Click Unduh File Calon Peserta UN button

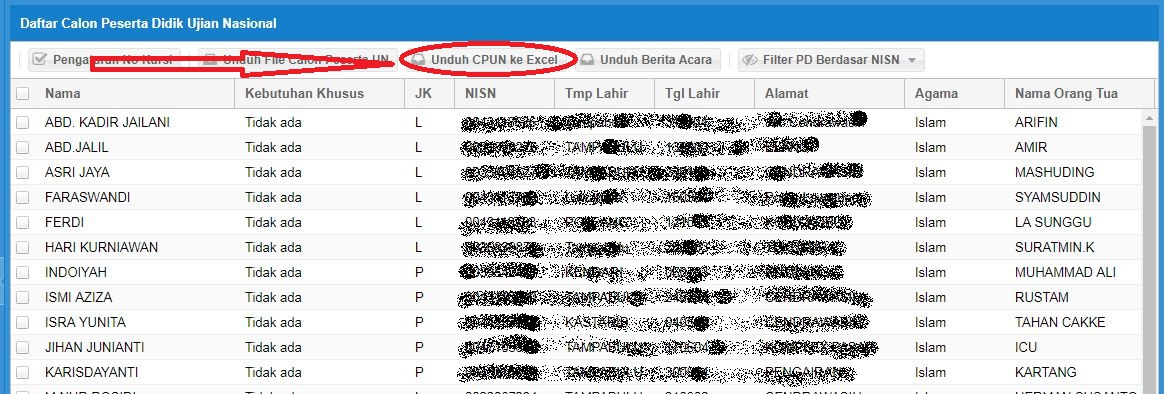click(x=298, y=60)
